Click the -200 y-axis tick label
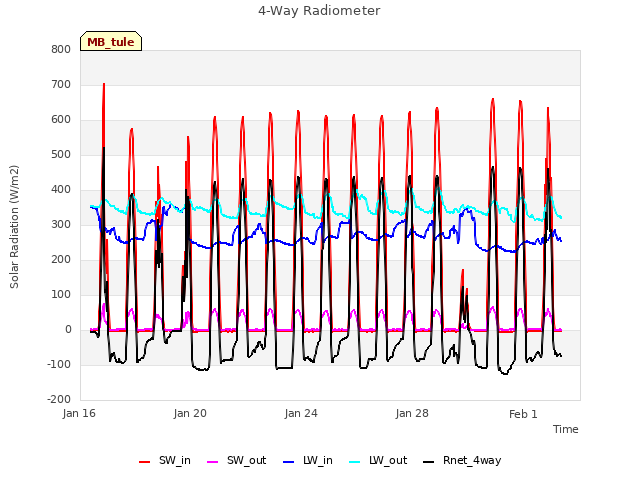The width and height of the screenshot is (640, 480). 59,399
